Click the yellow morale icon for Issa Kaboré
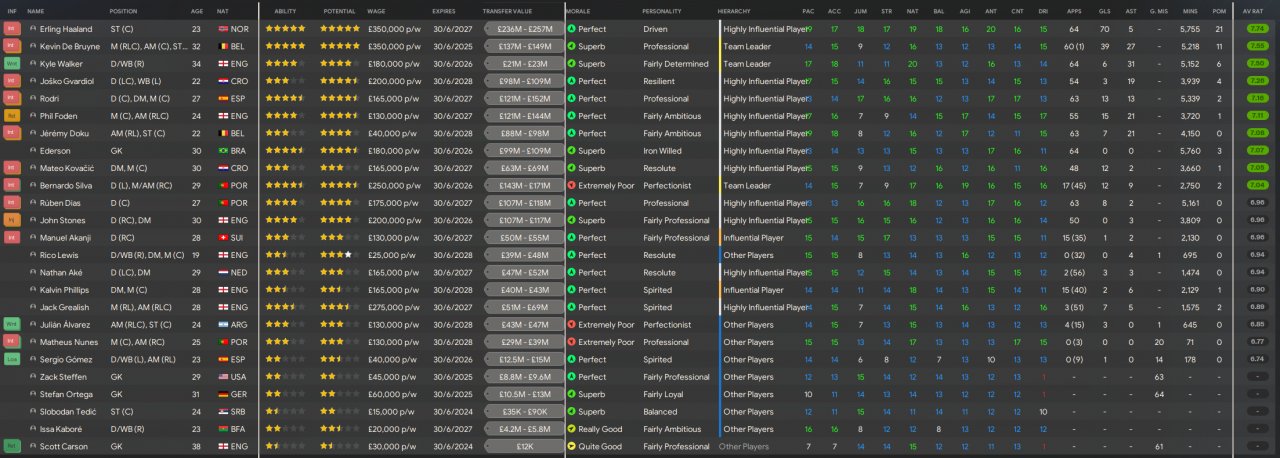This screenshot has height=458, width=1280. (571, 429)
